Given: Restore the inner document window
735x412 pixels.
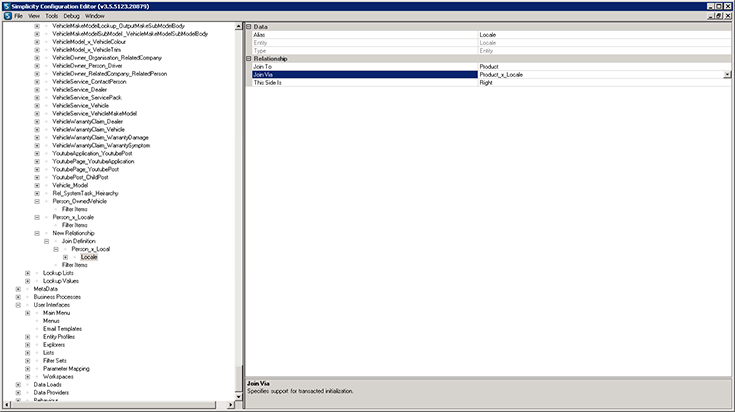Looking at the screenshot, I should (x=717, y=16).
